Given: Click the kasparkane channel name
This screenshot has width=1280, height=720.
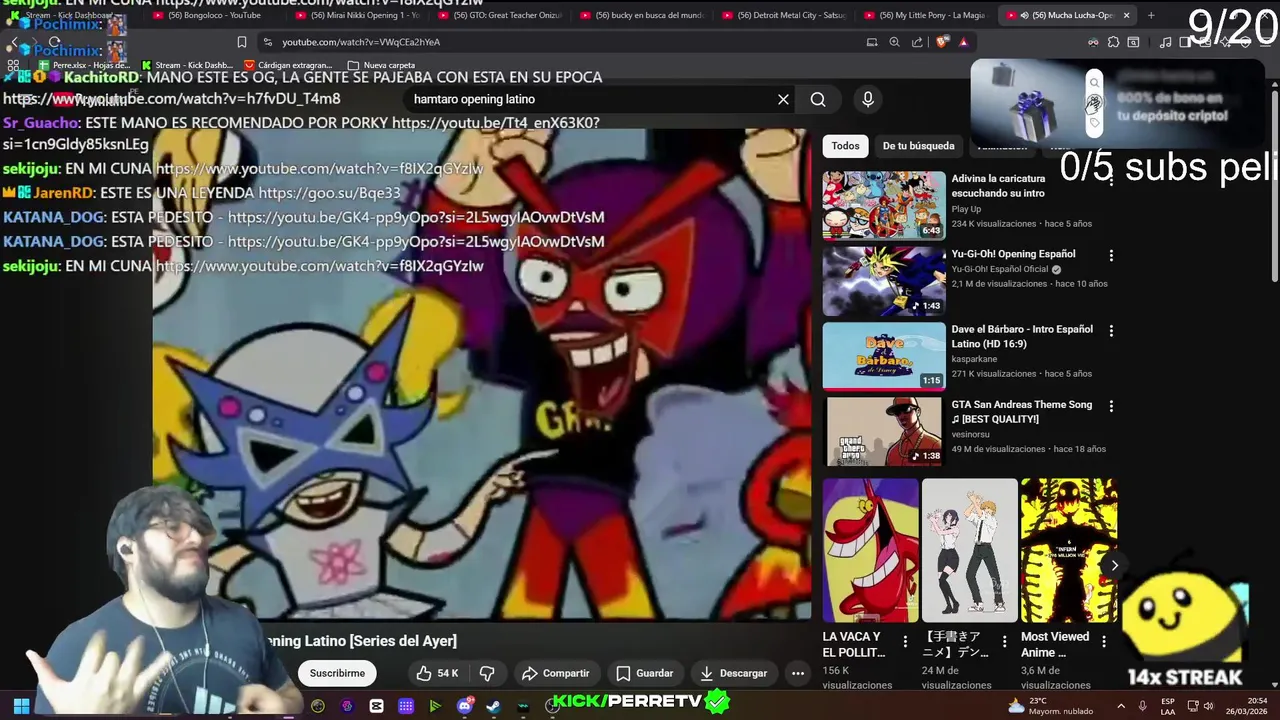Looking at the screenshot, I should tap(974, 359).
